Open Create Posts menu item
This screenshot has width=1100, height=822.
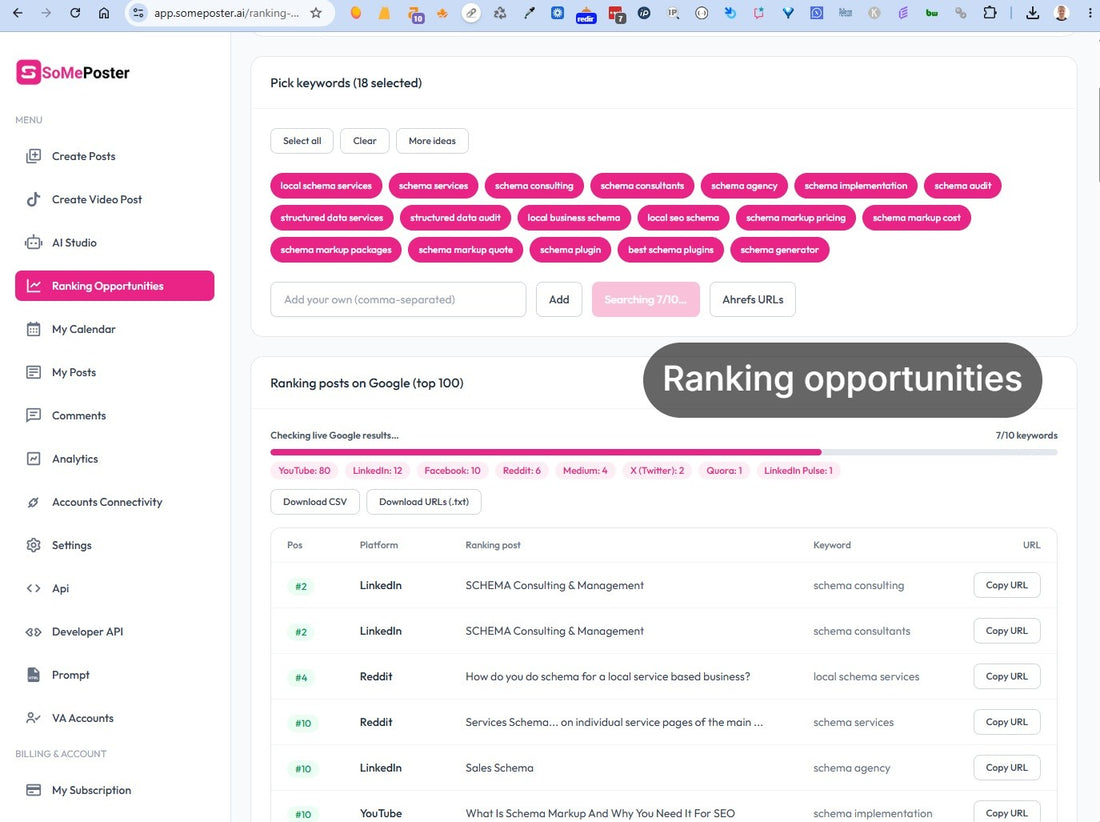coord(83,156)
